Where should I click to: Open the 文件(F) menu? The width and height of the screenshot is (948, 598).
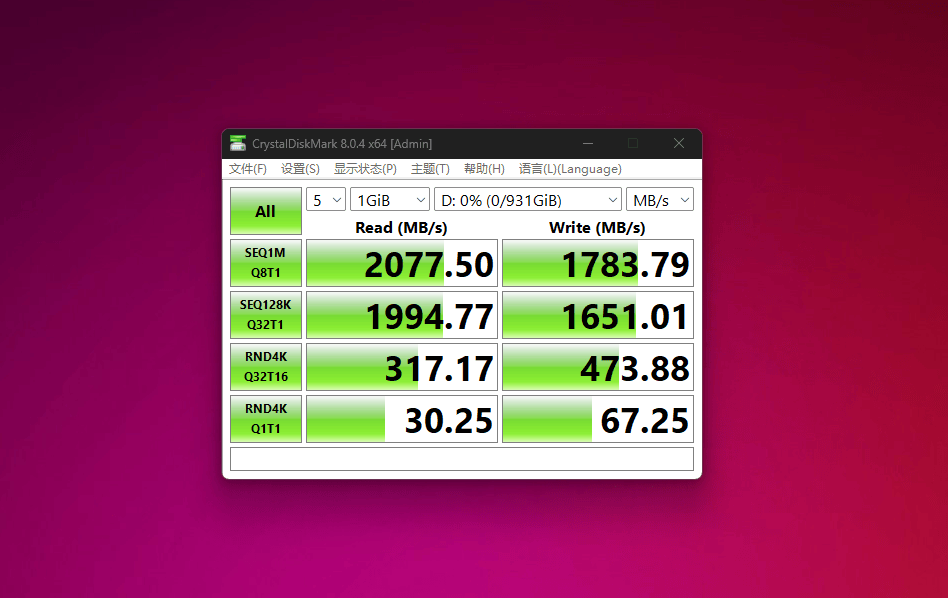pyautogui.click(x=248, y=169)
